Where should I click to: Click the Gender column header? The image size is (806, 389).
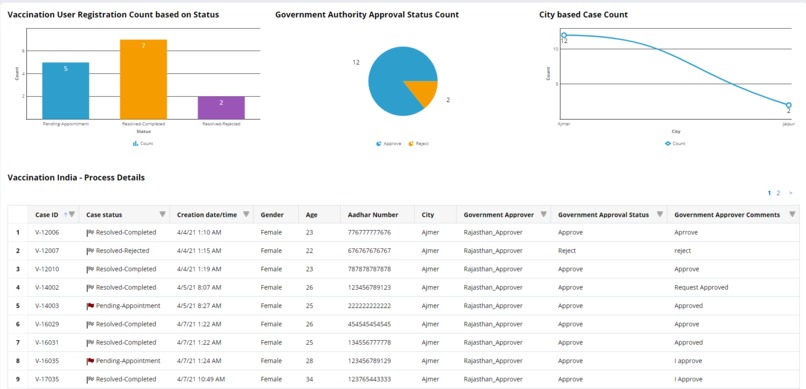click(x=272, y=215)
